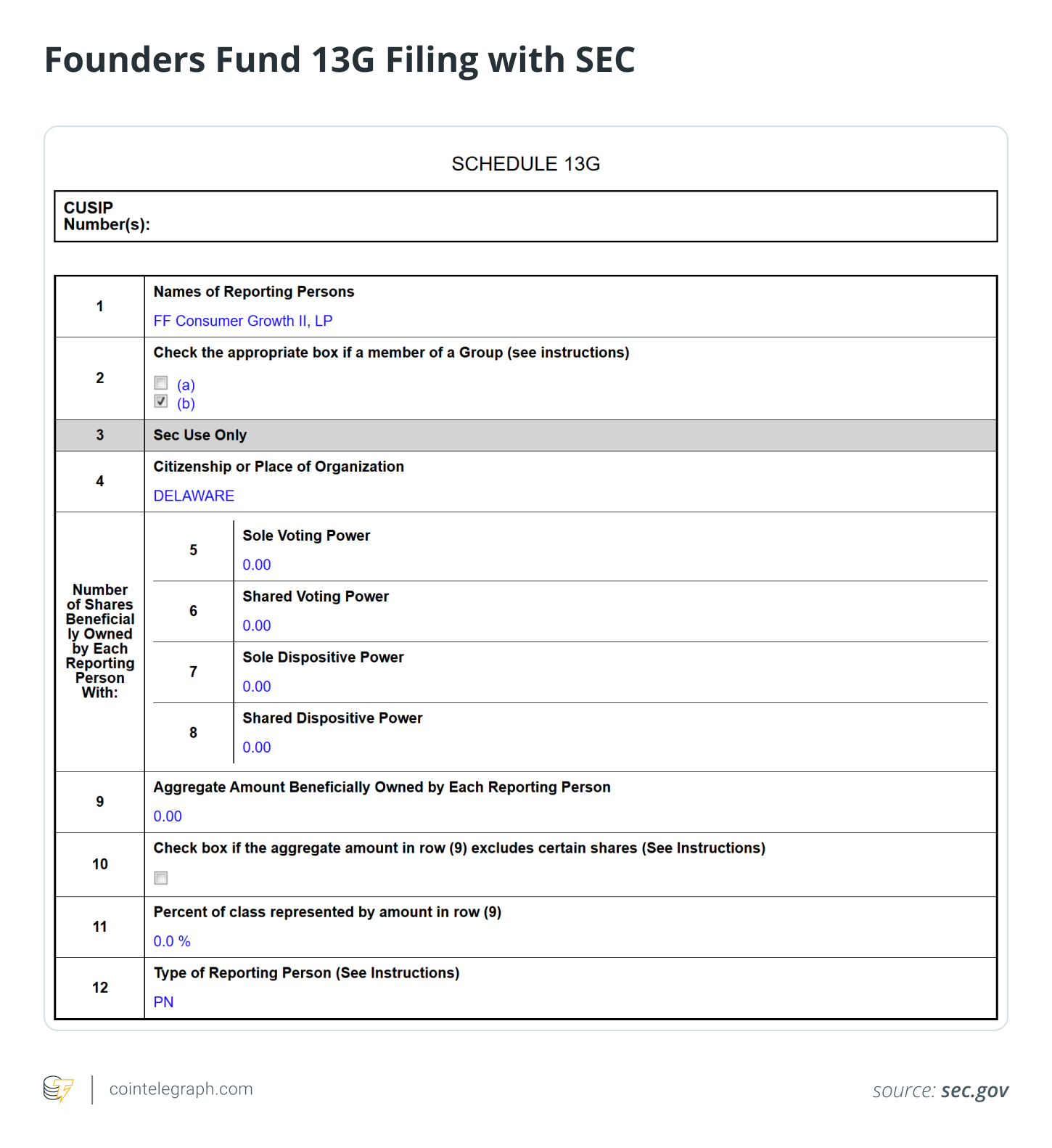Click the Sole Voting Power value
The width and height of the screenshot is (1052, 1148).
pyautogui.click(x=257, y=565)
